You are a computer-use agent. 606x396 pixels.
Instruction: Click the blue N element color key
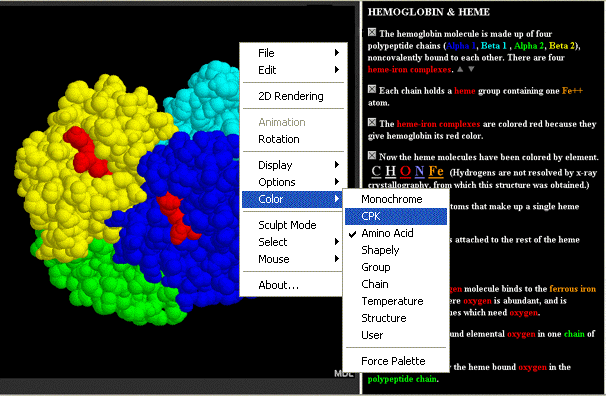(419, 171)
